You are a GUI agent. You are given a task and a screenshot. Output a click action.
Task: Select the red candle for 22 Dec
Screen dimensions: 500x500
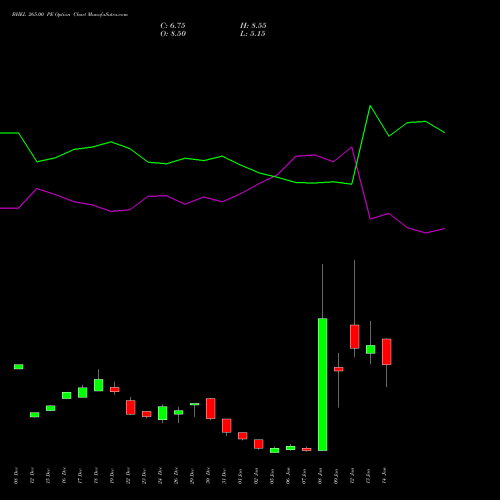point(130,407)
